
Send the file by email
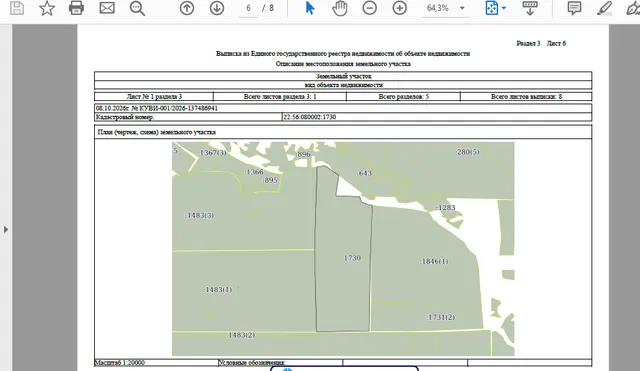(107, 8)
